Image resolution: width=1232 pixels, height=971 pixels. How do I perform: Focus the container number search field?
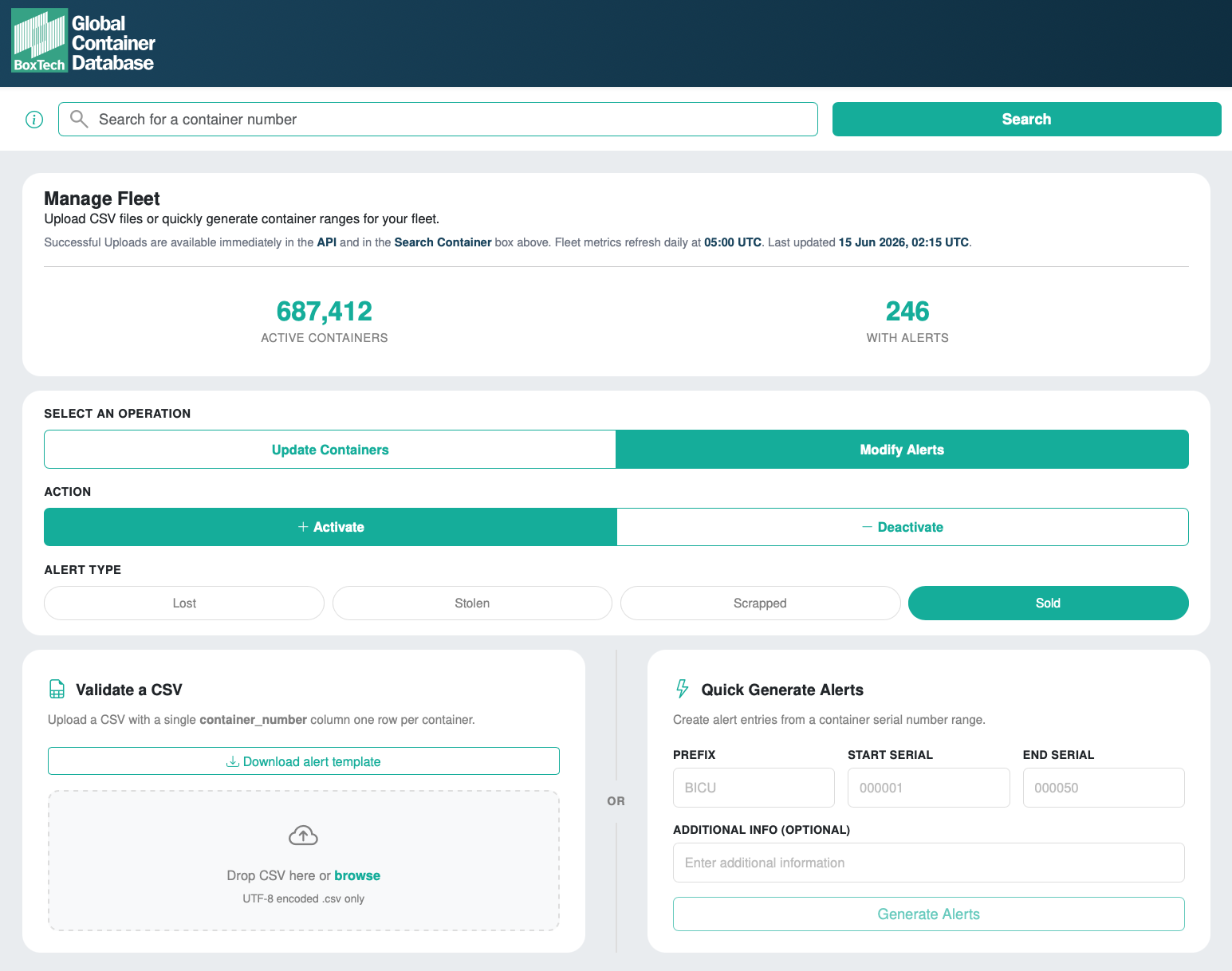[438, 119]
